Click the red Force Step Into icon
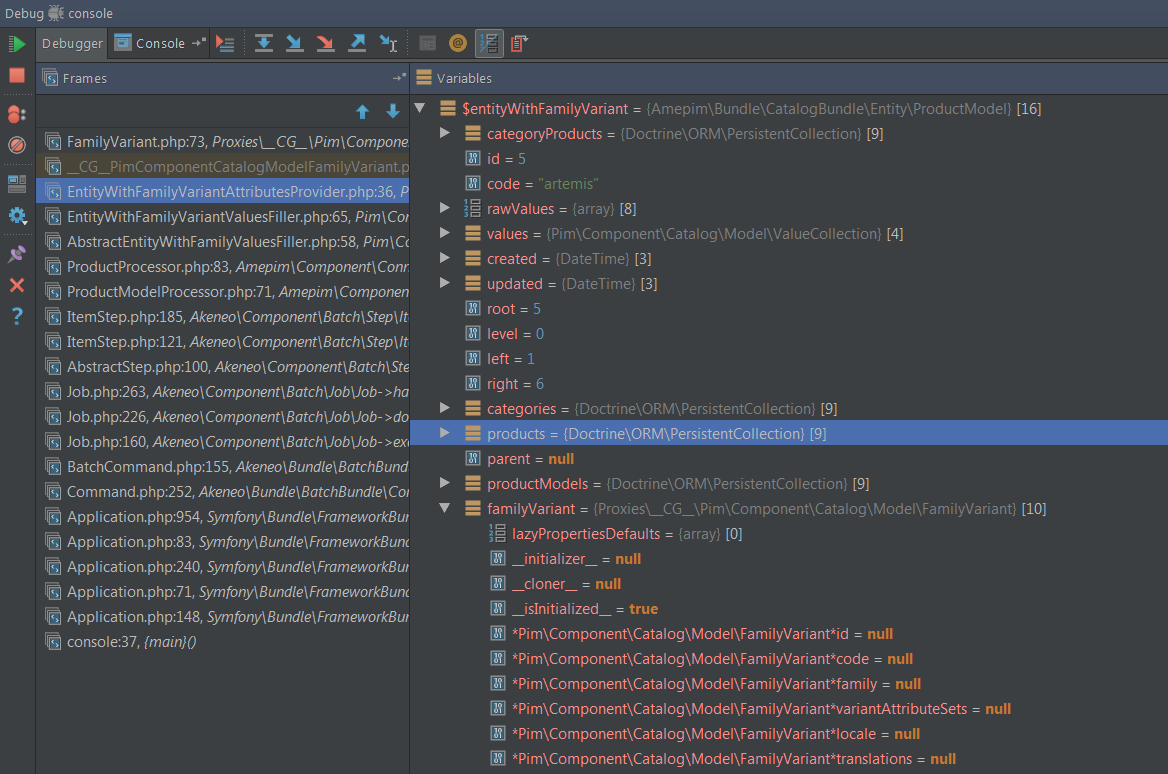1168x774 pixels. click(325, 43)
